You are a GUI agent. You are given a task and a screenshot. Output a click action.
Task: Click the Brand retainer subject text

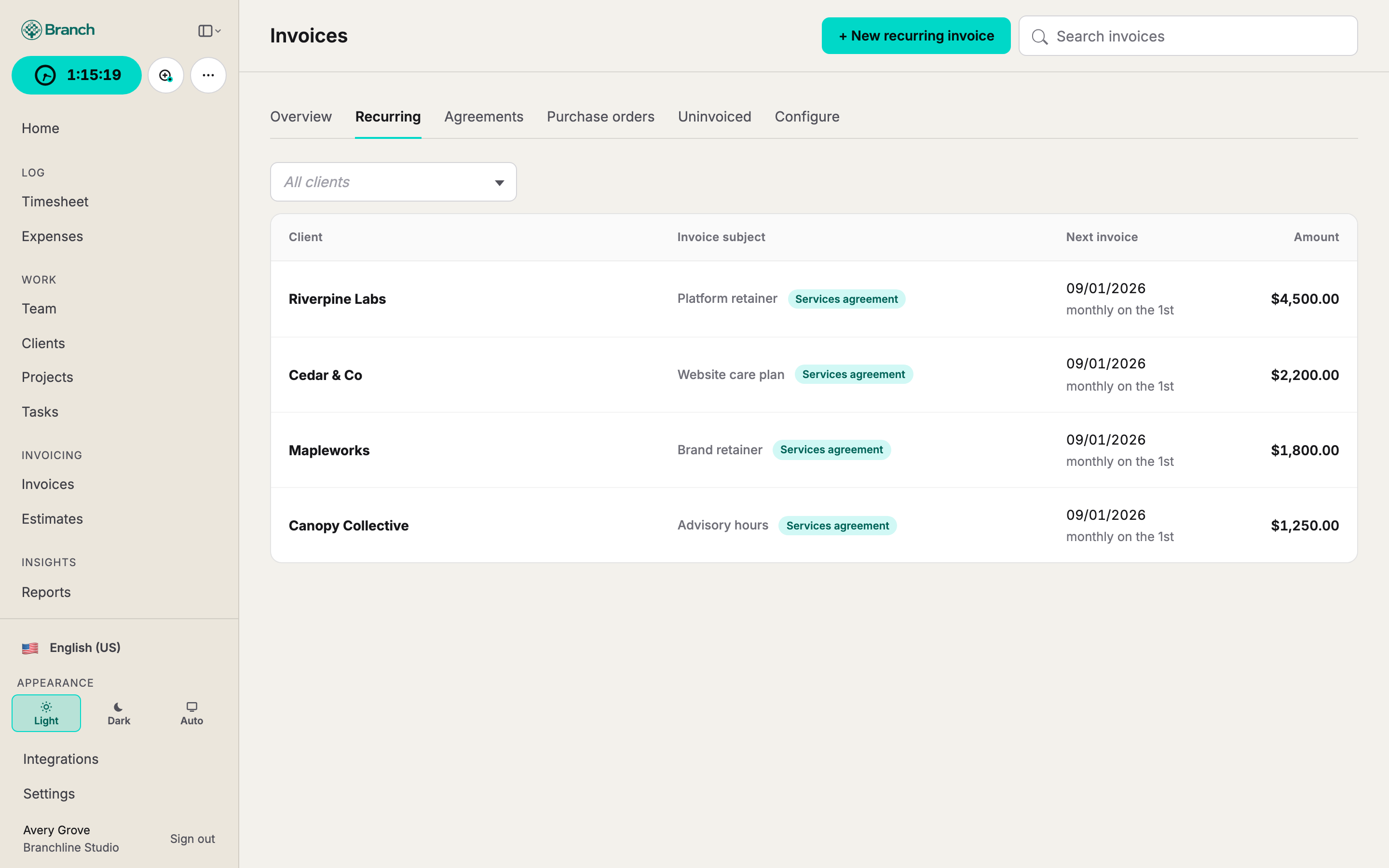pyautogui.click(x=720, y=449)
